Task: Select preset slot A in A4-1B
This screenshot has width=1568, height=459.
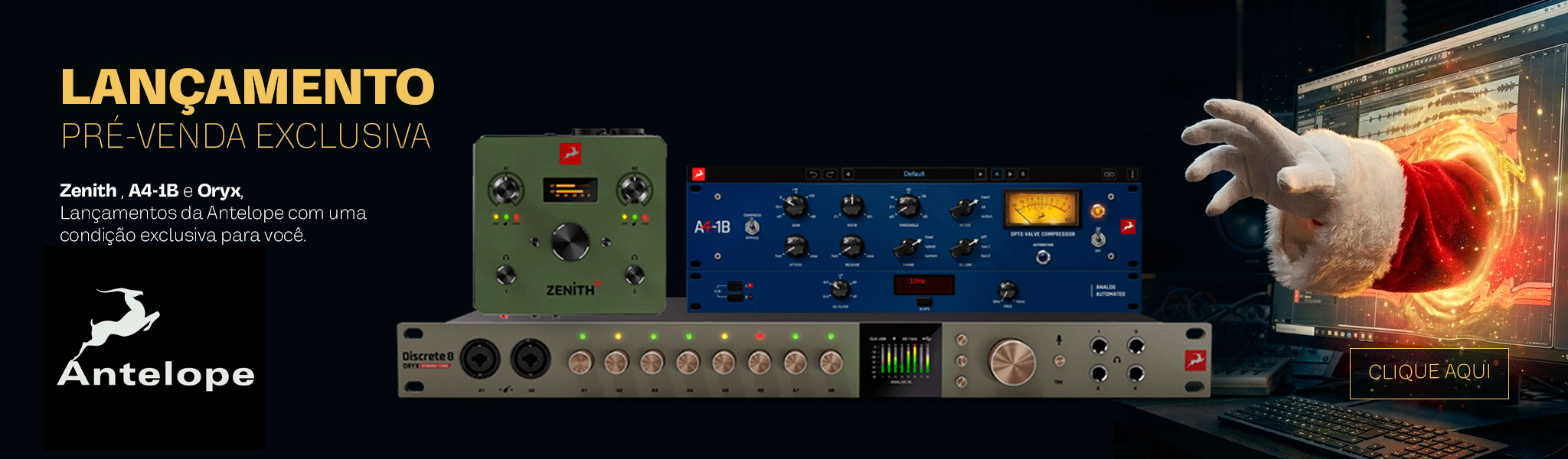Action: click(997, 174)
